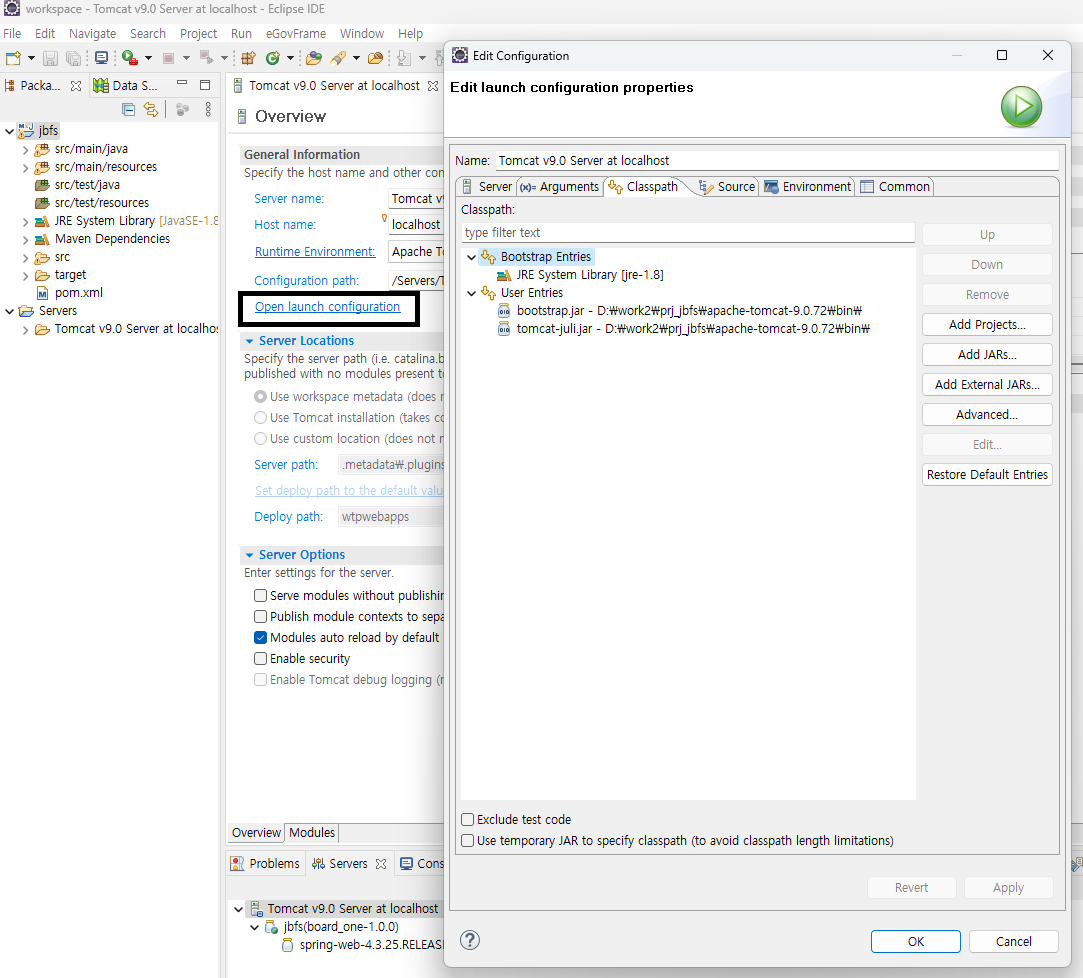Open the Project menu
The width and height of the screenshot is (1083, 978).
coord(198,33)
